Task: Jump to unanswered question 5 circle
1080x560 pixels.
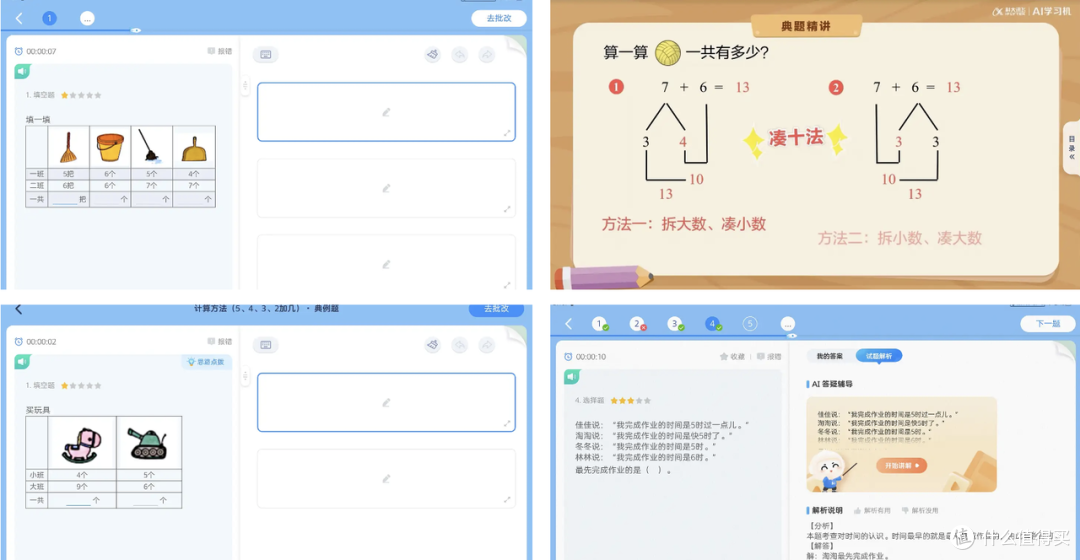Action: 750,324
